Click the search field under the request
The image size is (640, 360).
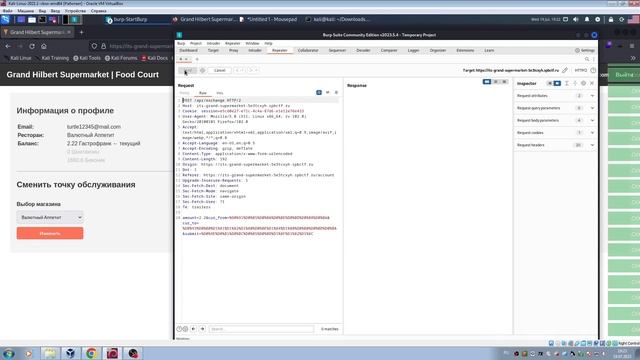[261, 329]
